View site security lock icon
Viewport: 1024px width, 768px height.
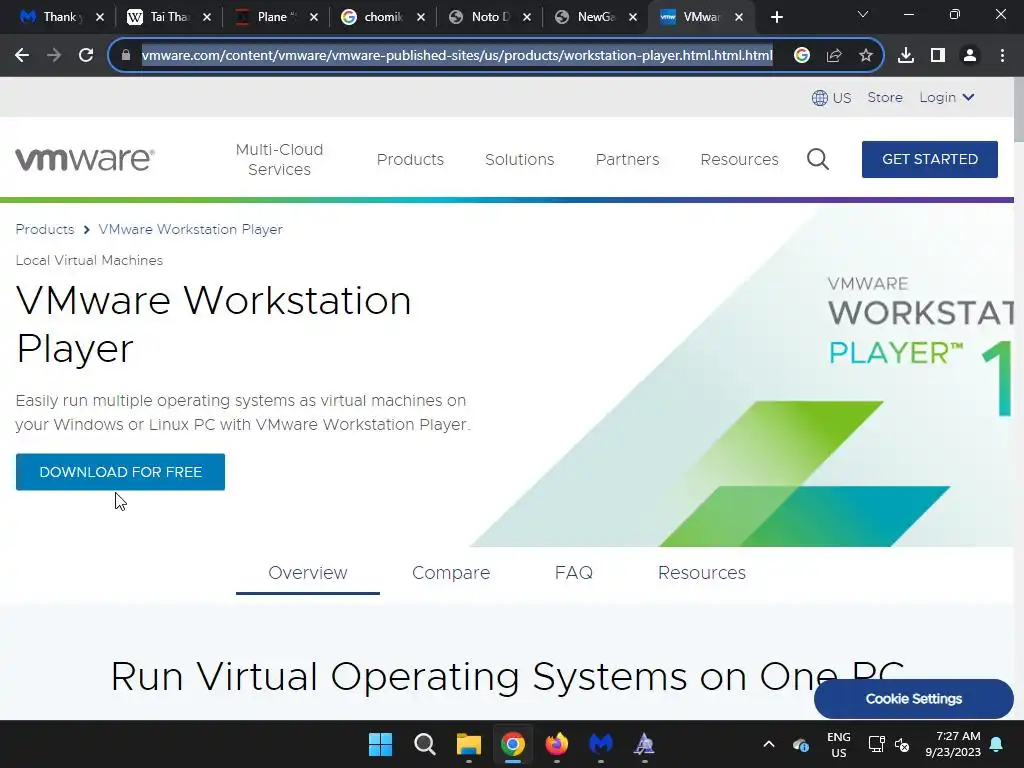click(126, 56)
